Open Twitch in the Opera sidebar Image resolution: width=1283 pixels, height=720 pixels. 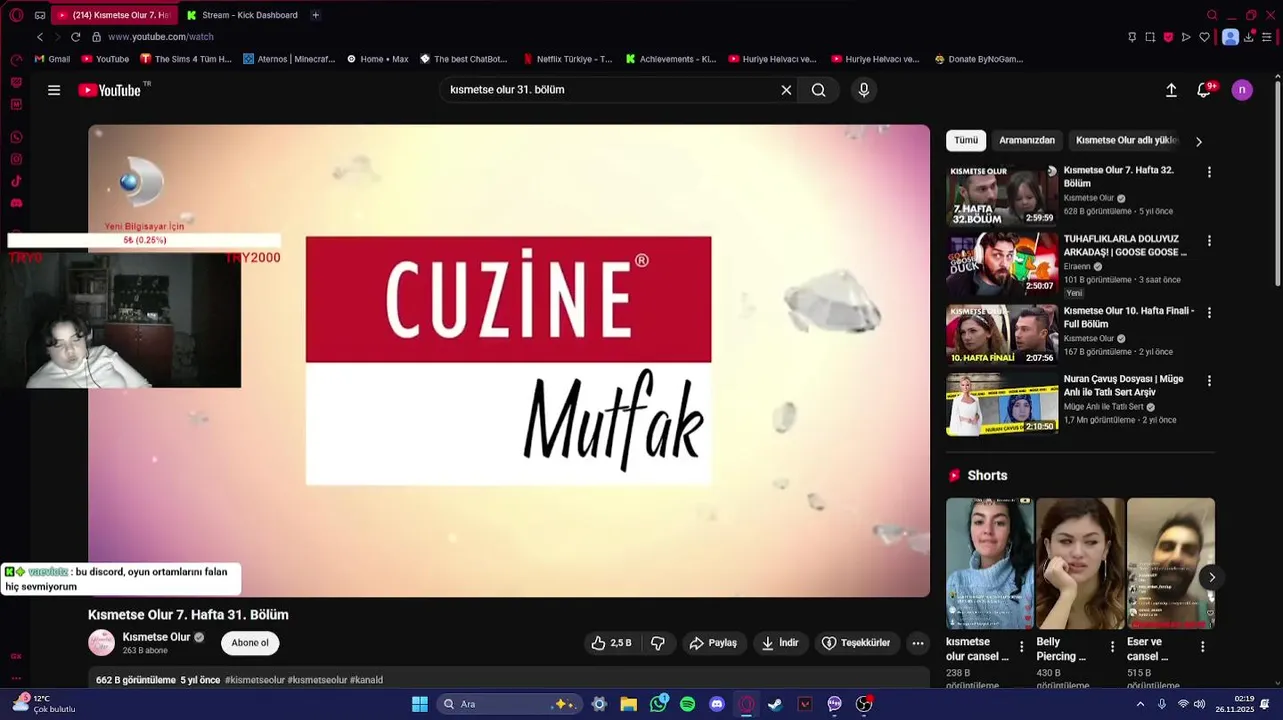(x=16, y=82)
